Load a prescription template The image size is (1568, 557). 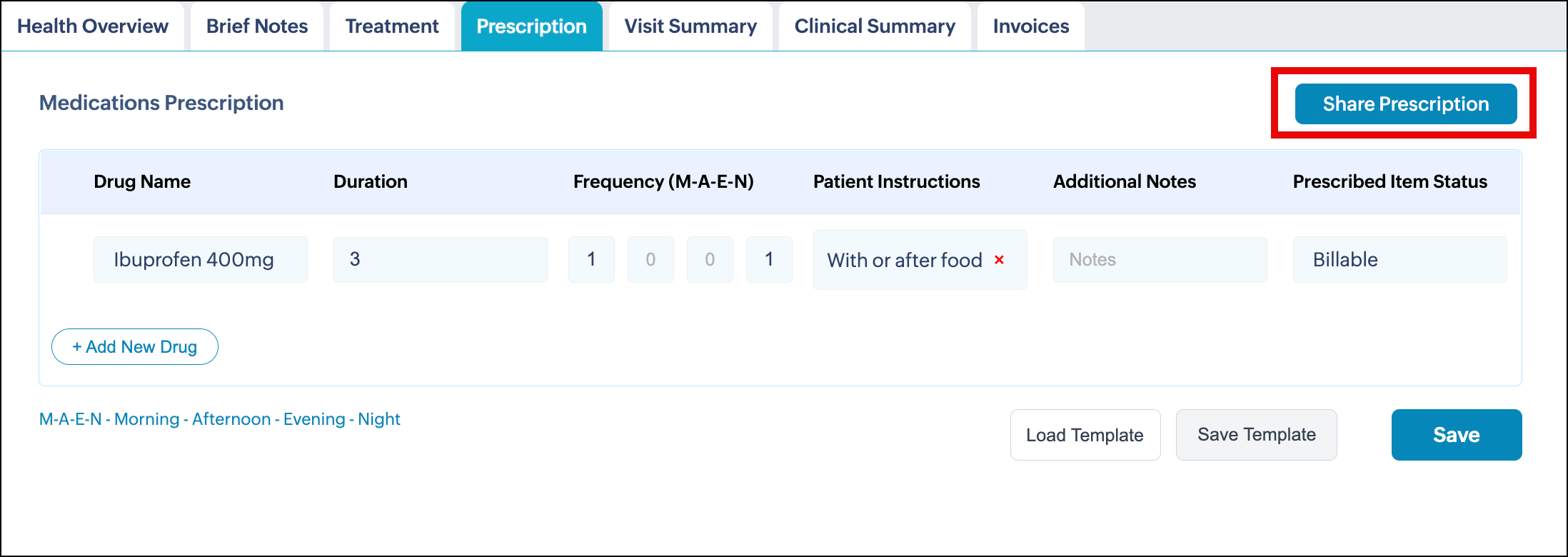[1085, 435]
